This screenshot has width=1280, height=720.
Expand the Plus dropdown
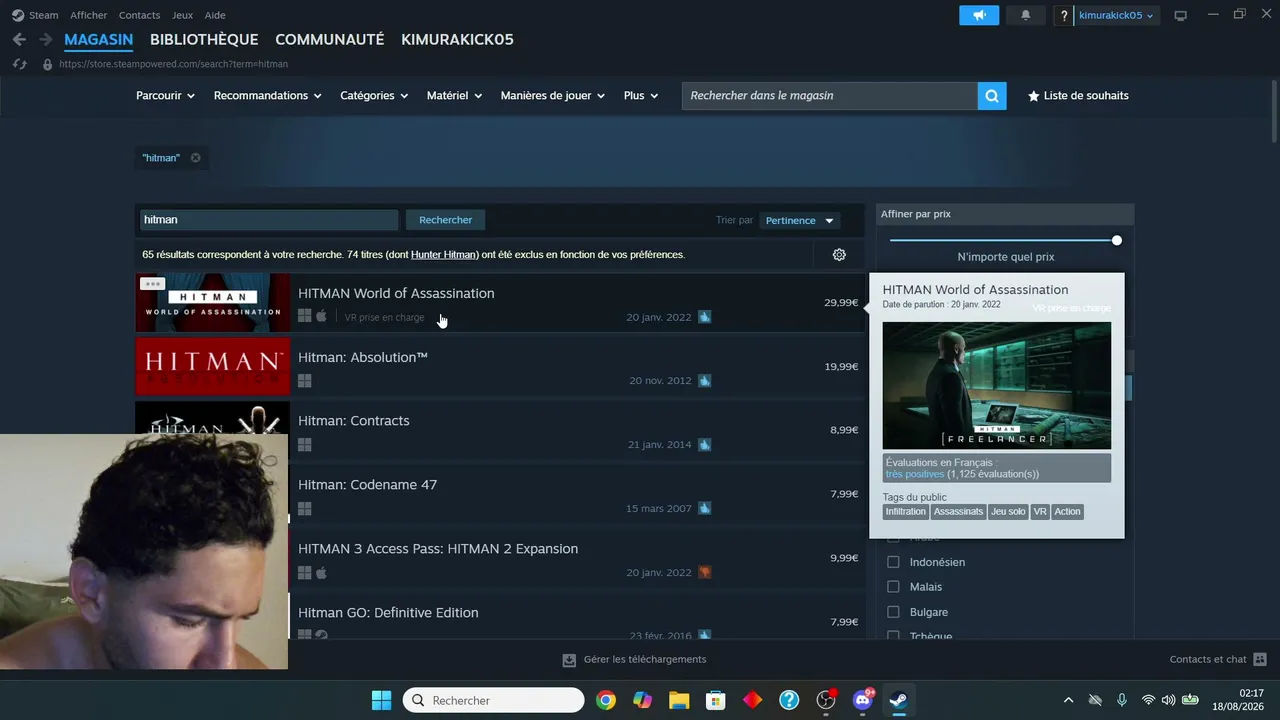click(641, 96)
